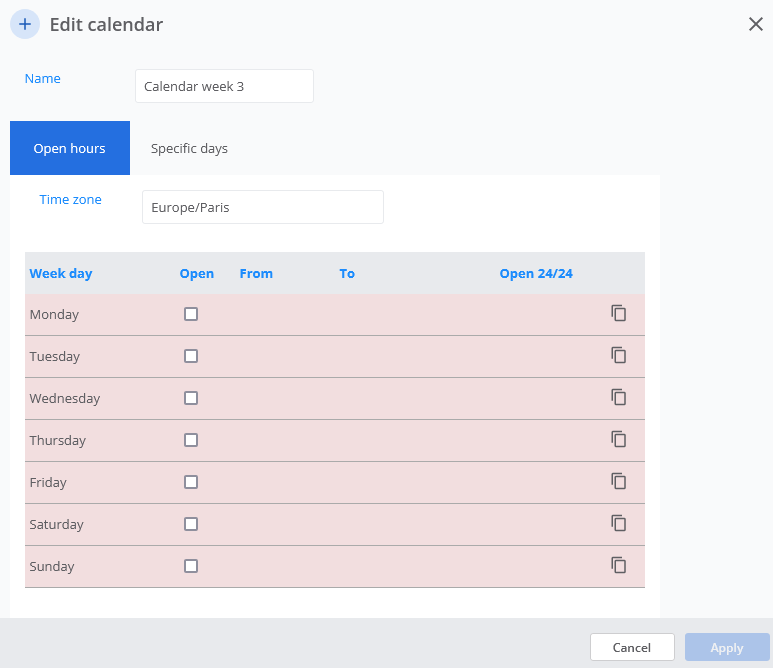This screenshot has width=773, height=668.
Task: Mark Thursday as open
Action: point(191,440)
